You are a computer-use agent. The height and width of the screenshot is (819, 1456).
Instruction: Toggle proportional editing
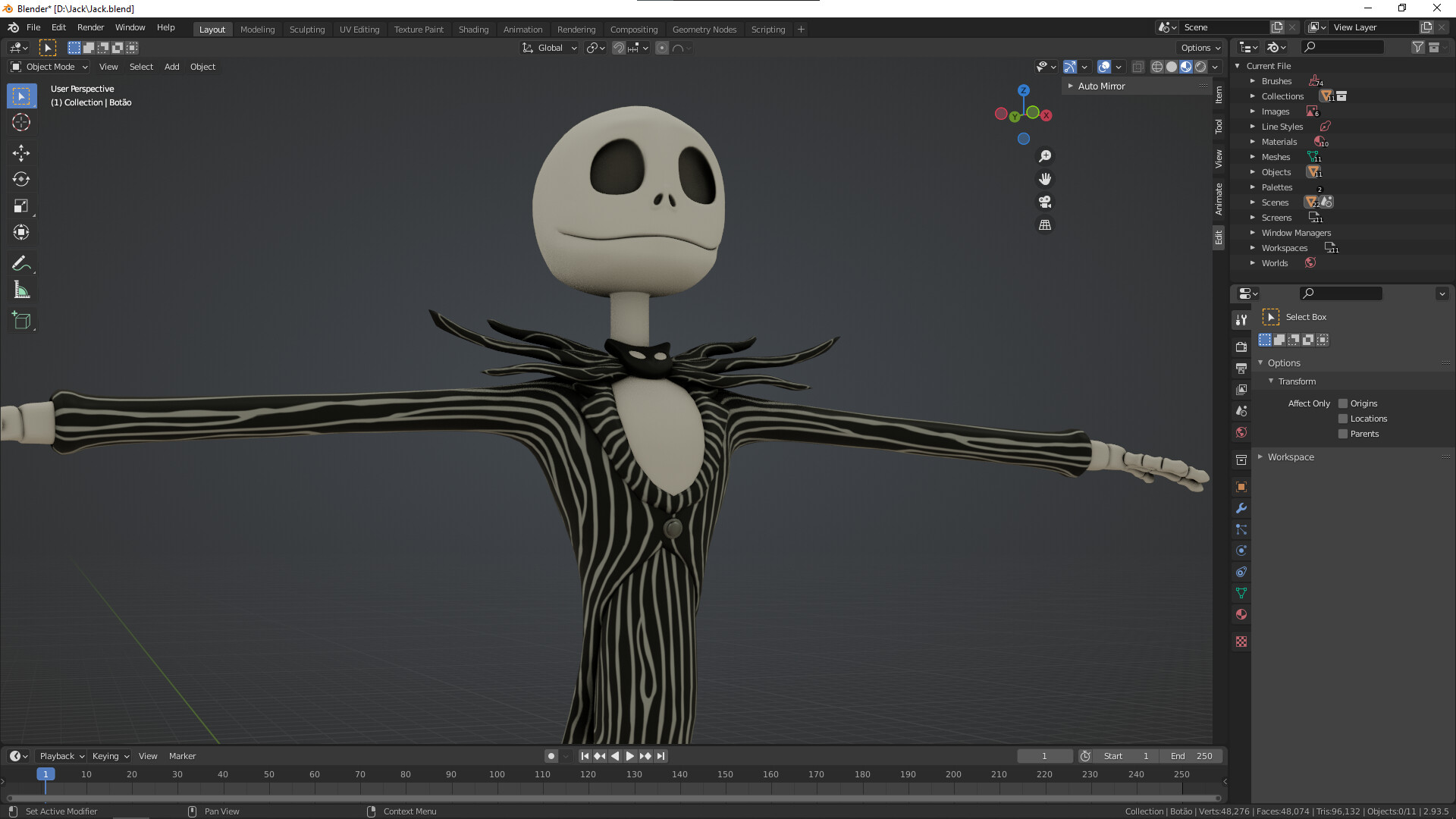tap(662, 48)
